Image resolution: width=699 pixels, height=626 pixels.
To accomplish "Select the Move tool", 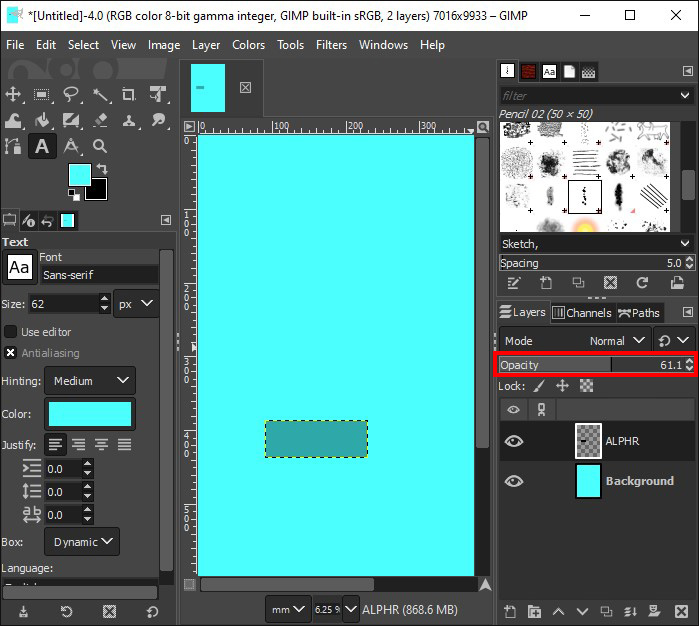I will coord(14,95).
